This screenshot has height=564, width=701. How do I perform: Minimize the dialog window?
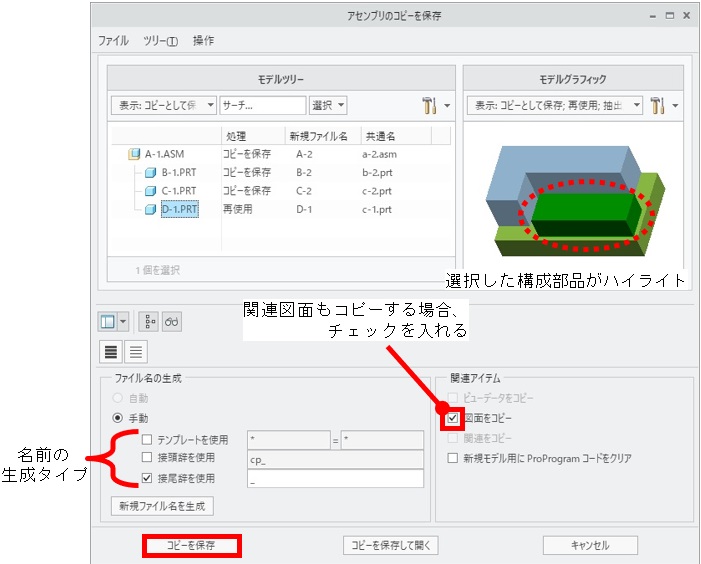[653, 16]
